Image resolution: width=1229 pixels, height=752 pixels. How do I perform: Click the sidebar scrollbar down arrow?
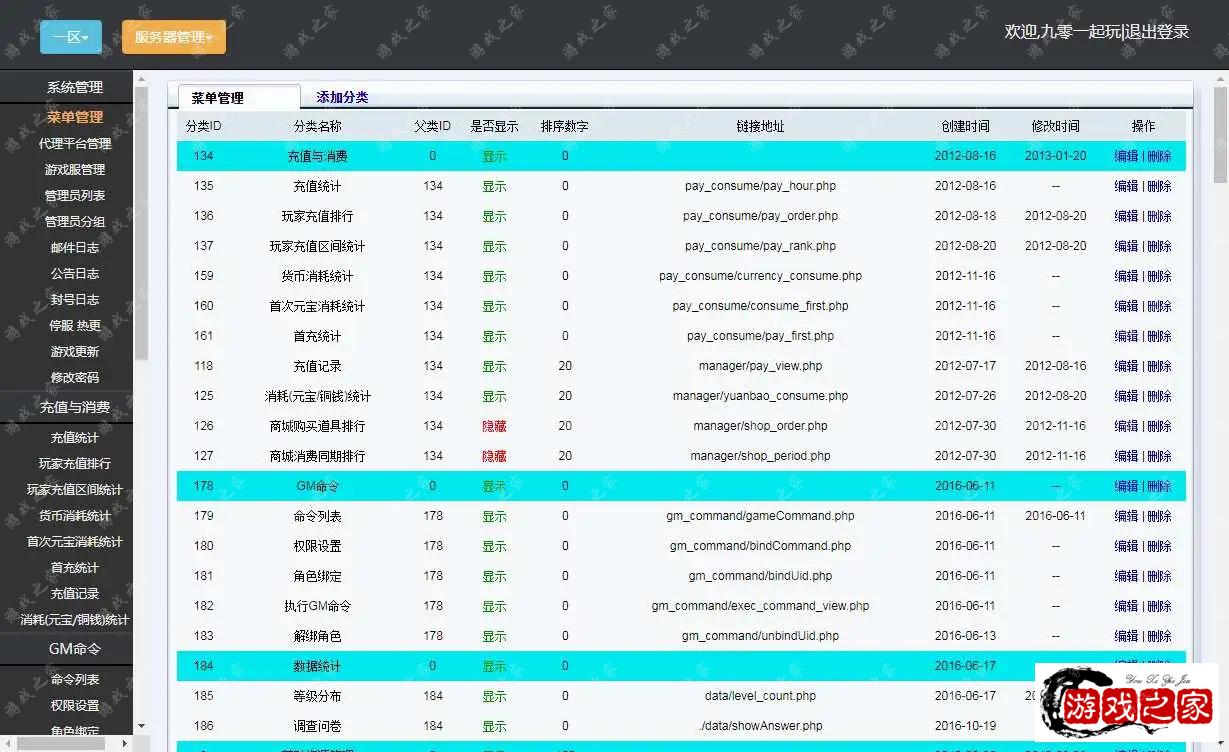point(141,726)
